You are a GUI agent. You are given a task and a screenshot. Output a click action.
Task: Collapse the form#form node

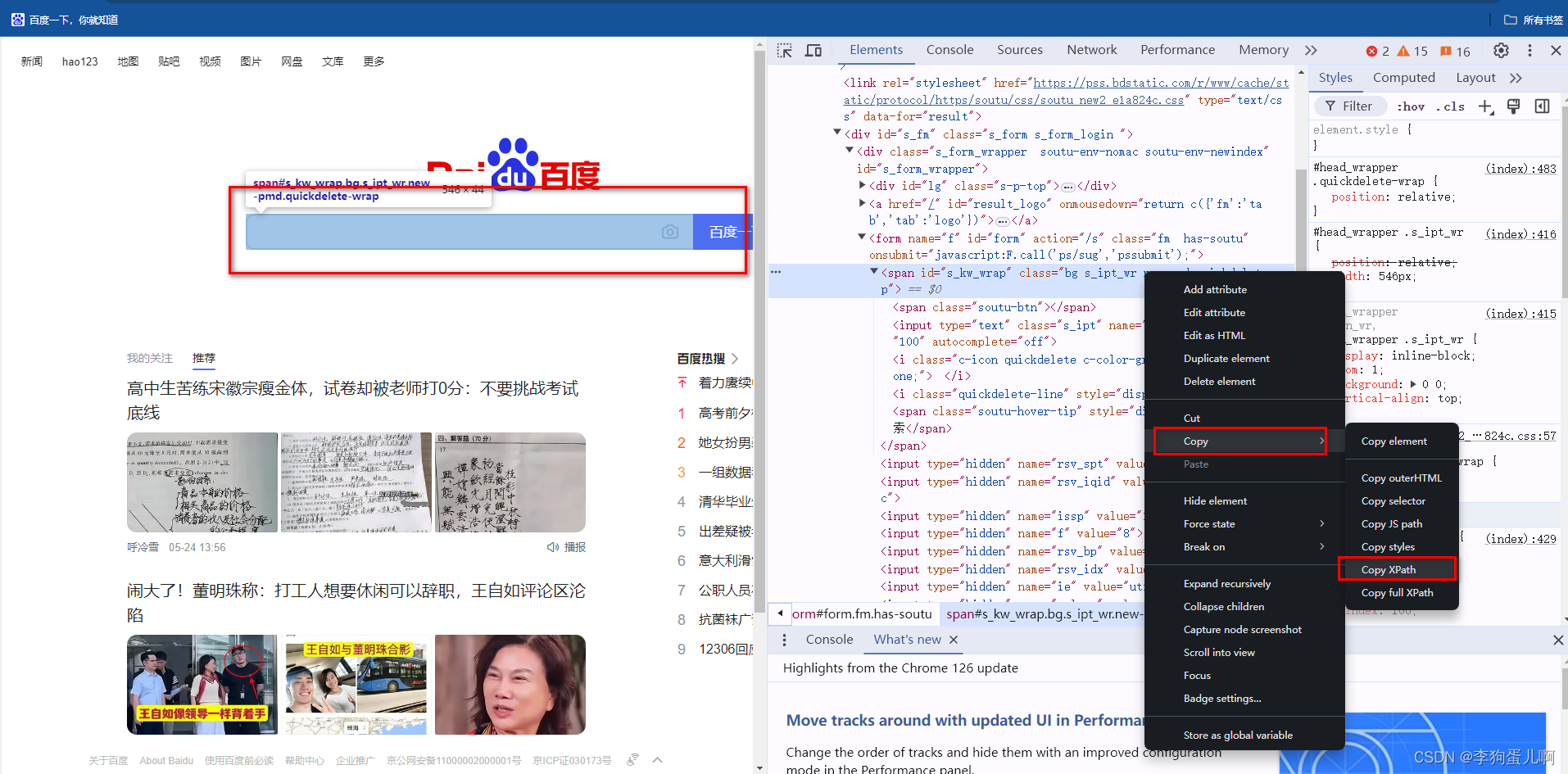pyautogui.click(x=862, y=237)
